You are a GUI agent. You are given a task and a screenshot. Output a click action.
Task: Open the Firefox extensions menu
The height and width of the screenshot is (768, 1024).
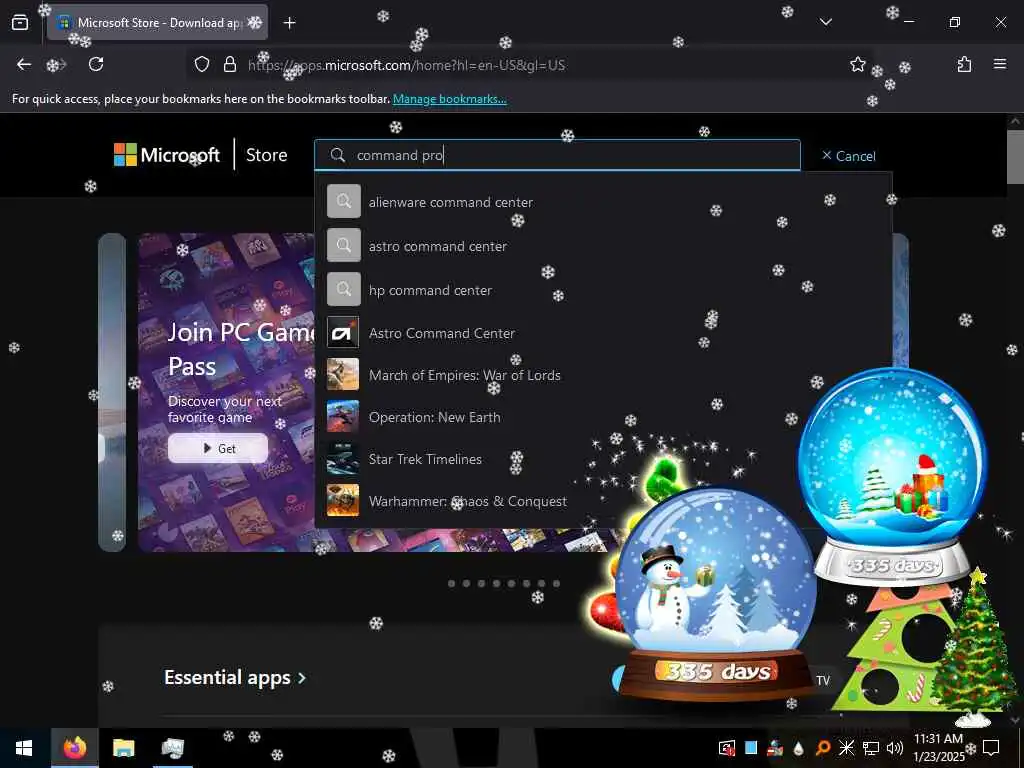click(x=964, y=64)
